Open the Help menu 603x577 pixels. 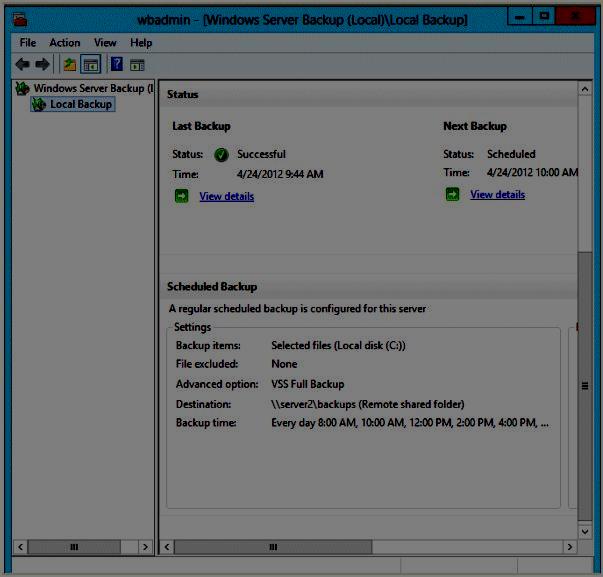141,43
